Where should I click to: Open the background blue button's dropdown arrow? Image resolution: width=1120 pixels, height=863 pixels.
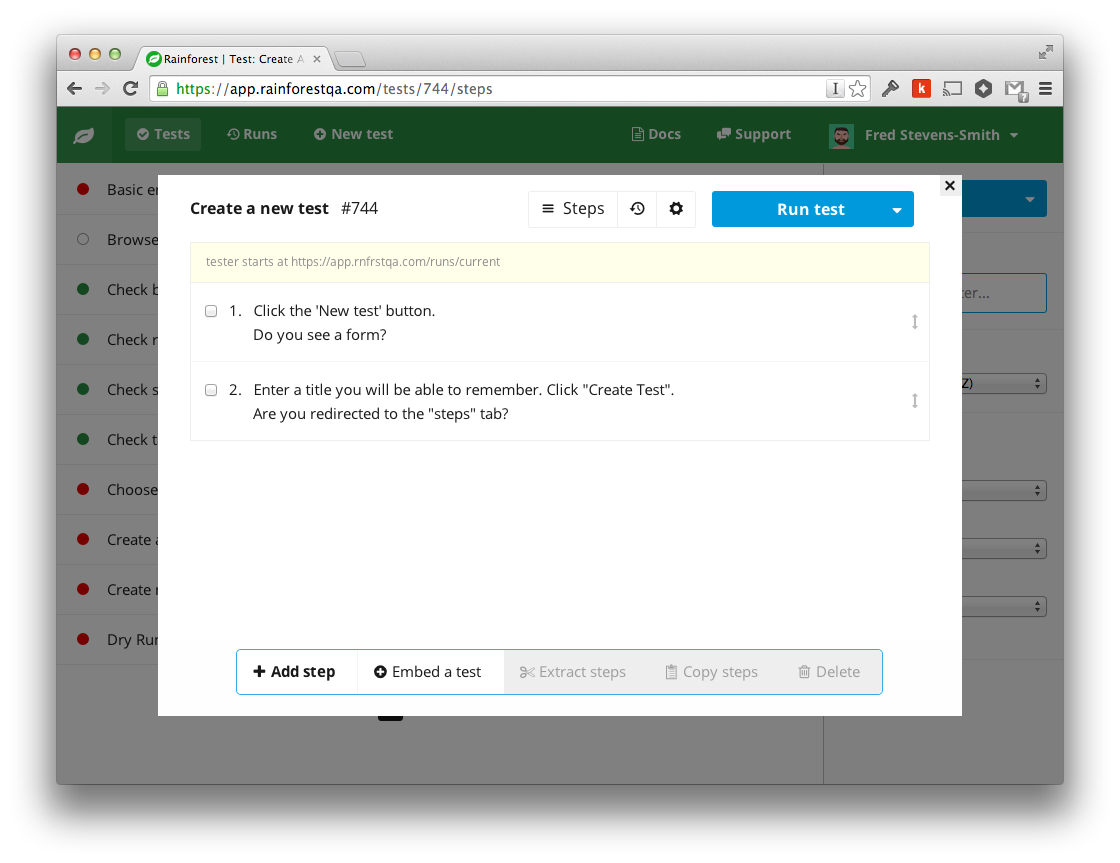coord(1029,199)
